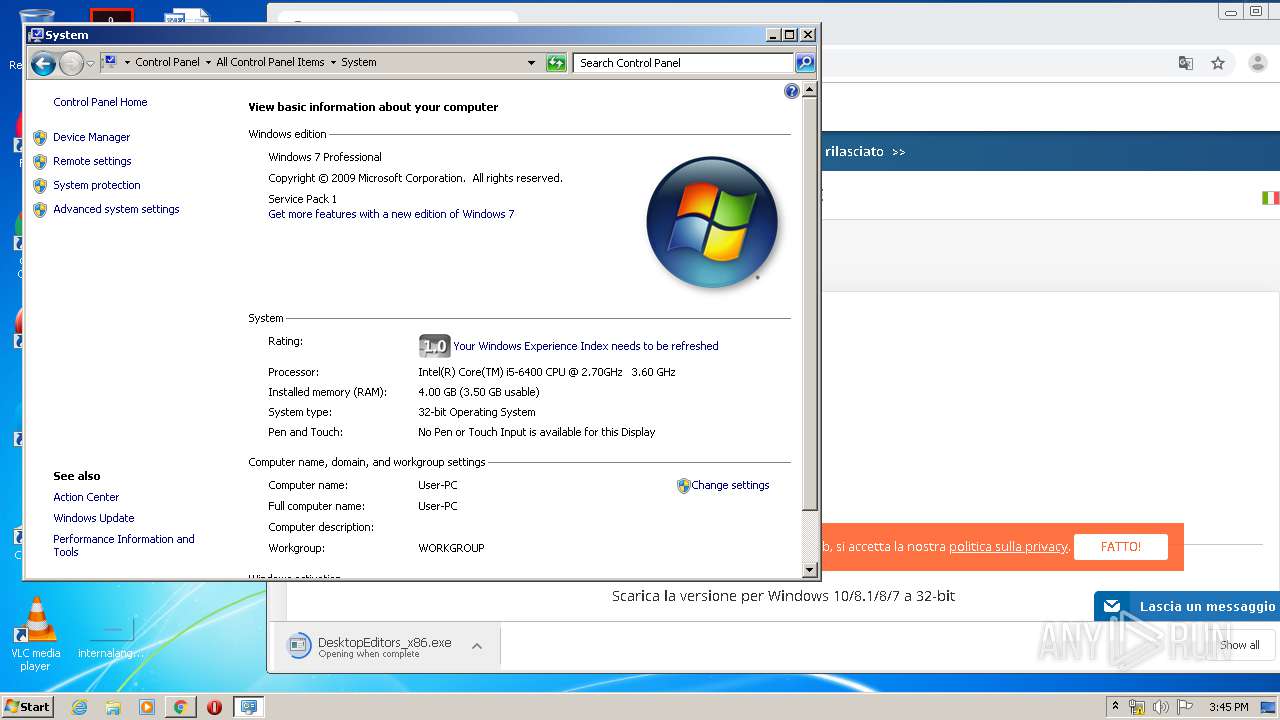Click the search magnifier button in Control Panel
Screen dimensions: 1280x720
point(805,63)
